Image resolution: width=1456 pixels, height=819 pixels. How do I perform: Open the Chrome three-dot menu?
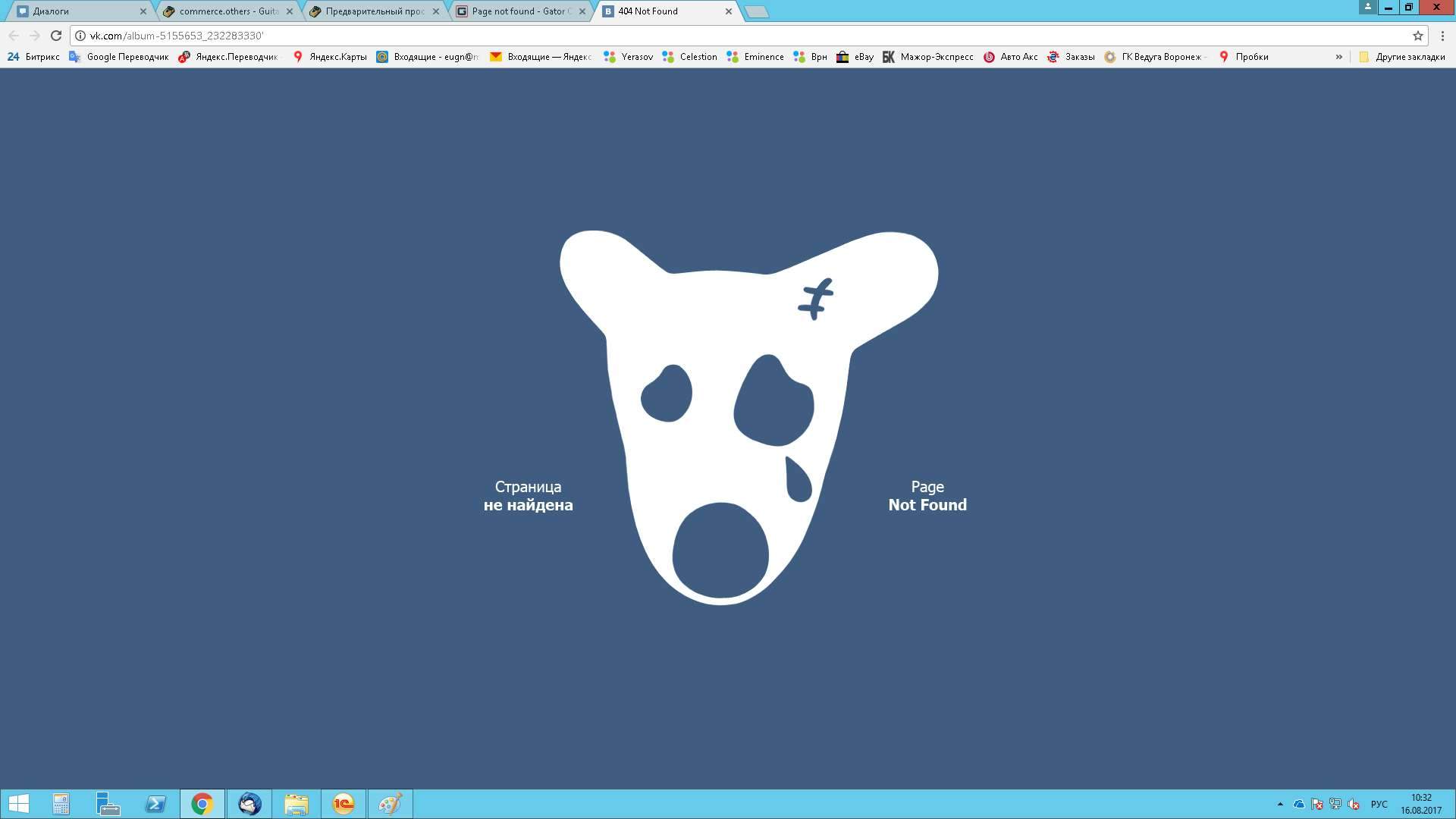1442,36
